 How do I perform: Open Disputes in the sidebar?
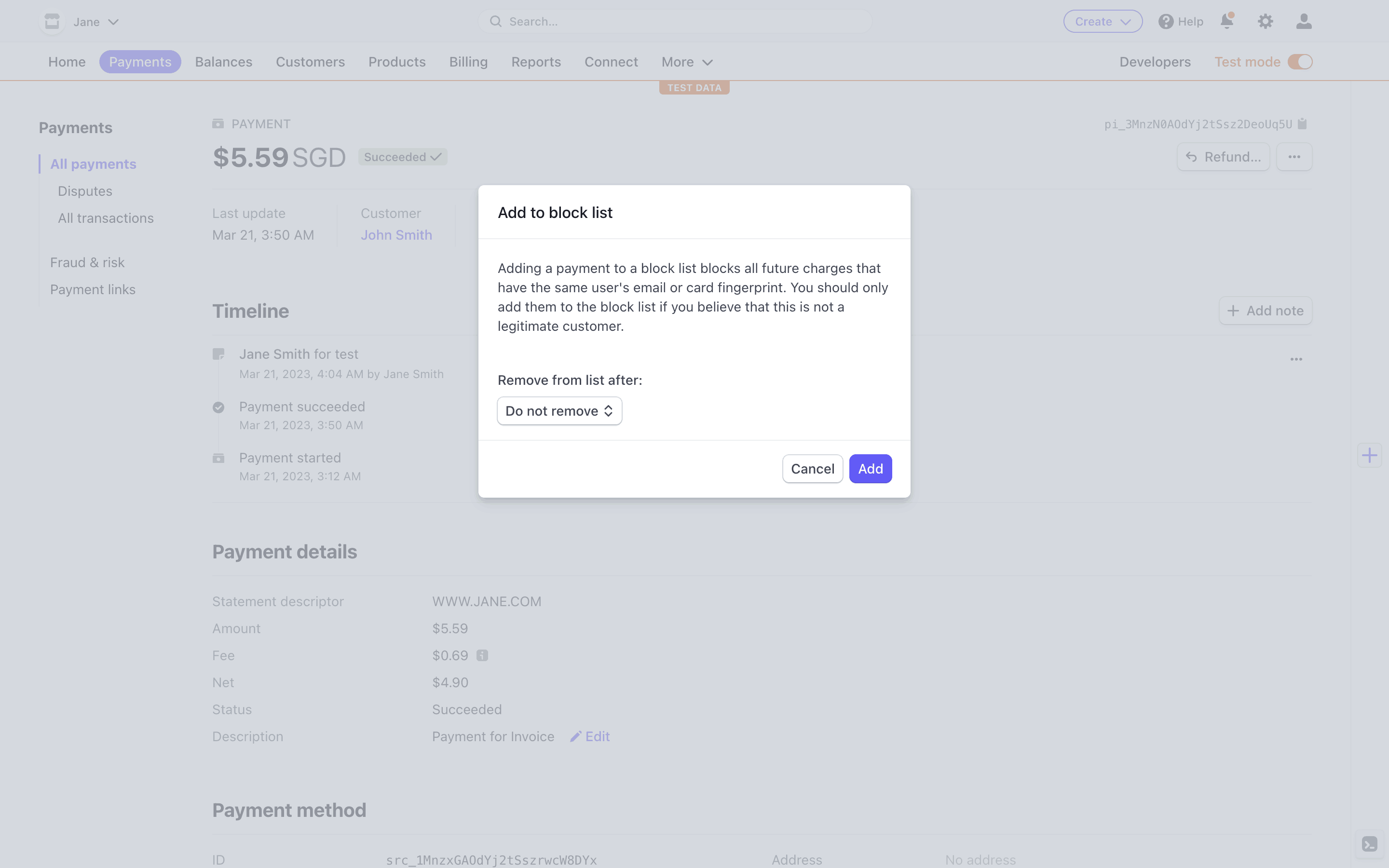pos(85,191)
